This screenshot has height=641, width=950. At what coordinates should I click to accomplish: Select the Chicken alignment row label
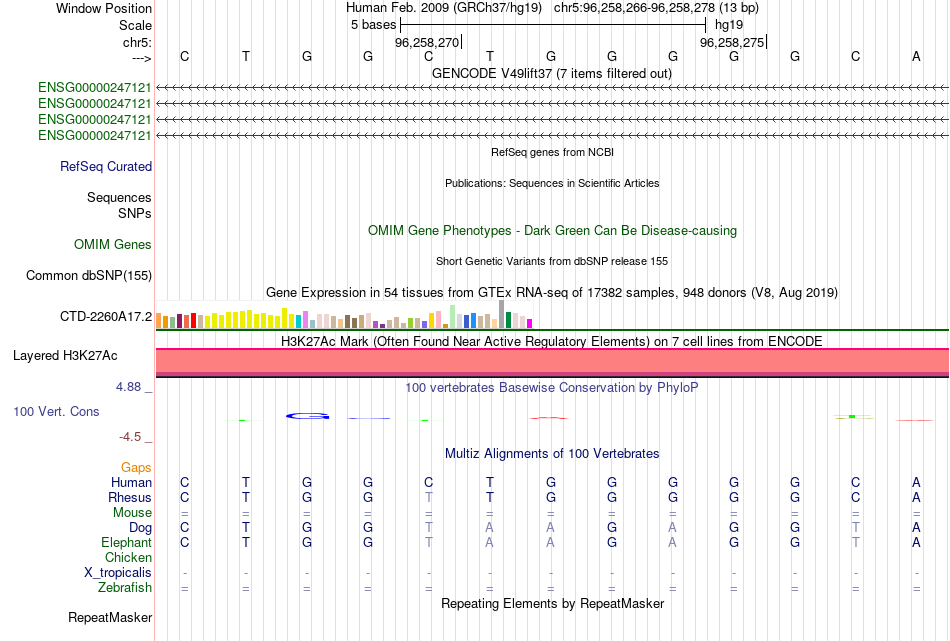click(x=128, y=557)
